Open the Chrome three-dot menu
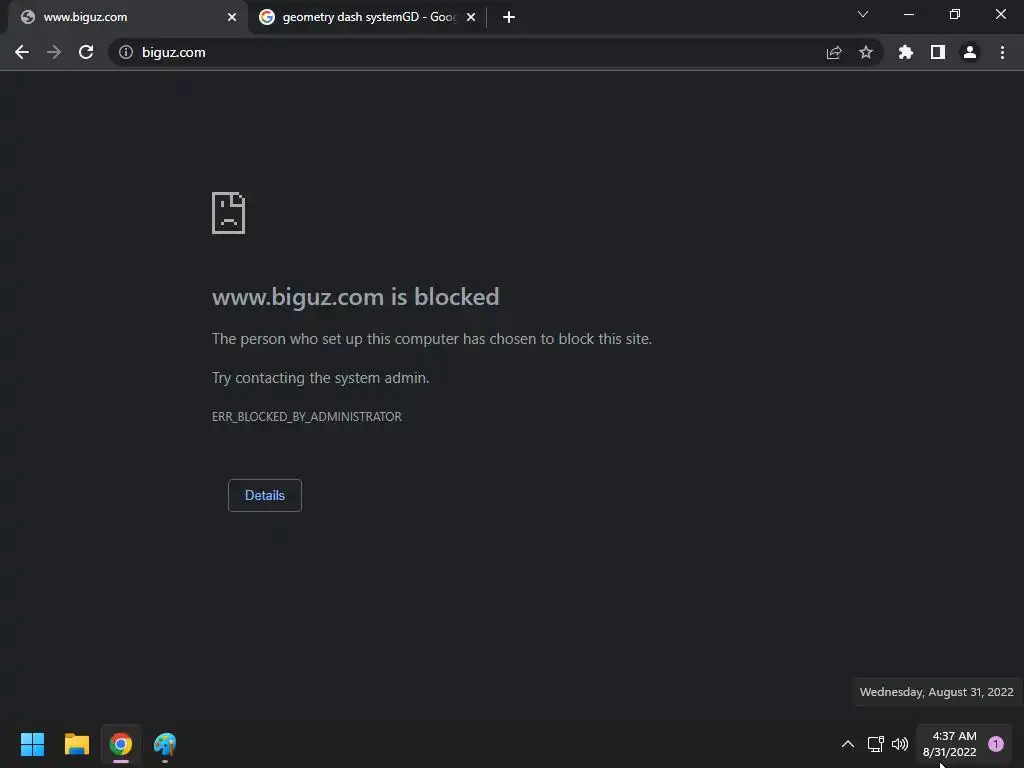1024x768 pixels. pos(1002,52)
